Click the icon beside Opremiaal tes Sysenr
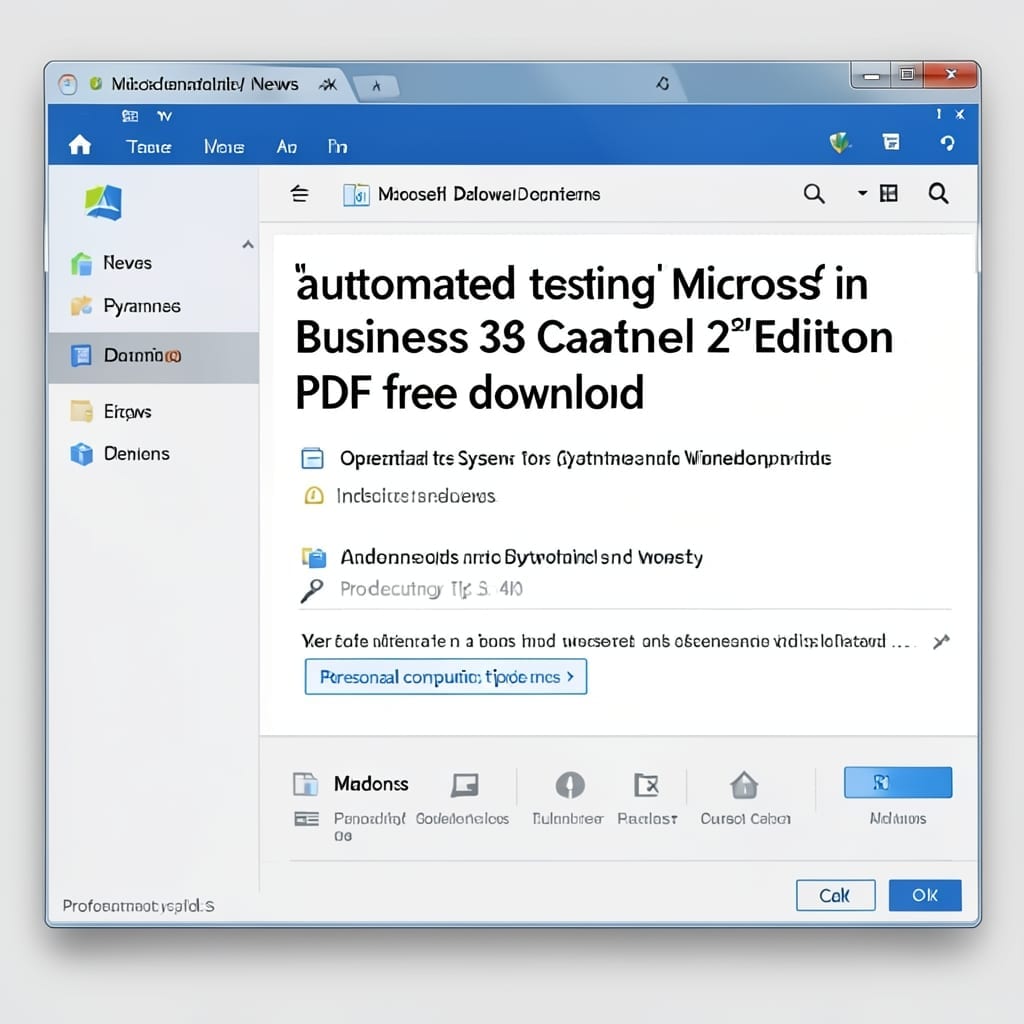 312,458
